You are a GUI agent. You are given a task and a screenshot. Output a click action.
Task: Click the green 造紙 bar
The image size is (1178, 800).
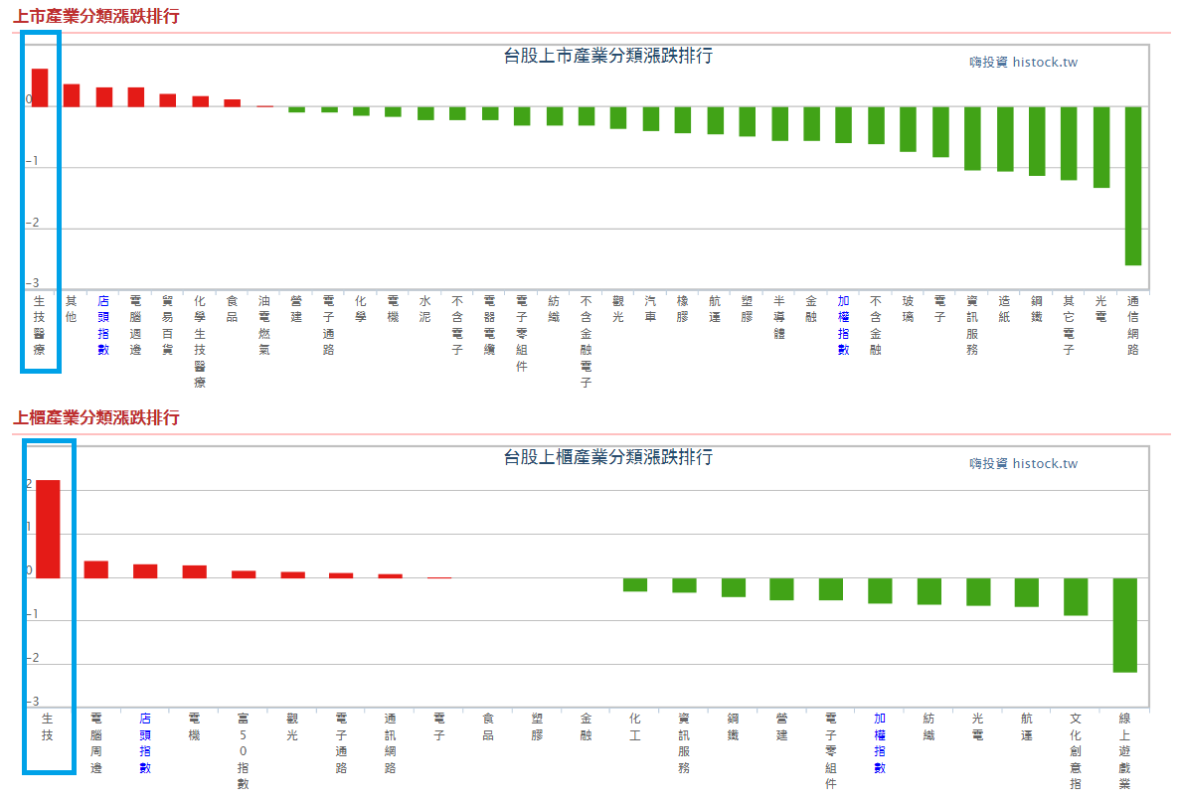pyautogui.click(x=1005, y=139)
